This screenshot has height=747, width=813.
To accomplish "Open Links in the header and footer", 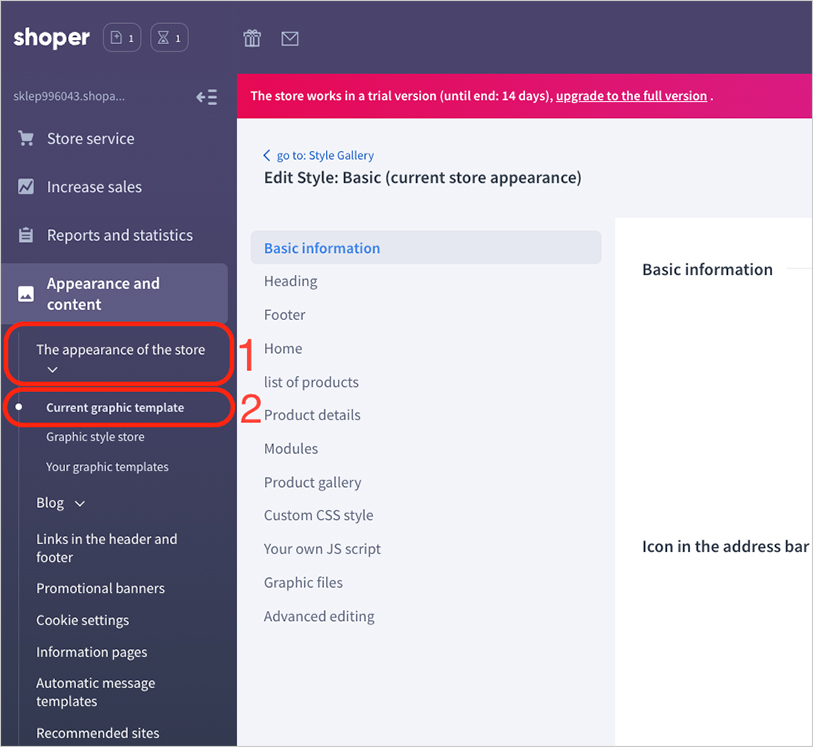I will (x=107, y=548).
